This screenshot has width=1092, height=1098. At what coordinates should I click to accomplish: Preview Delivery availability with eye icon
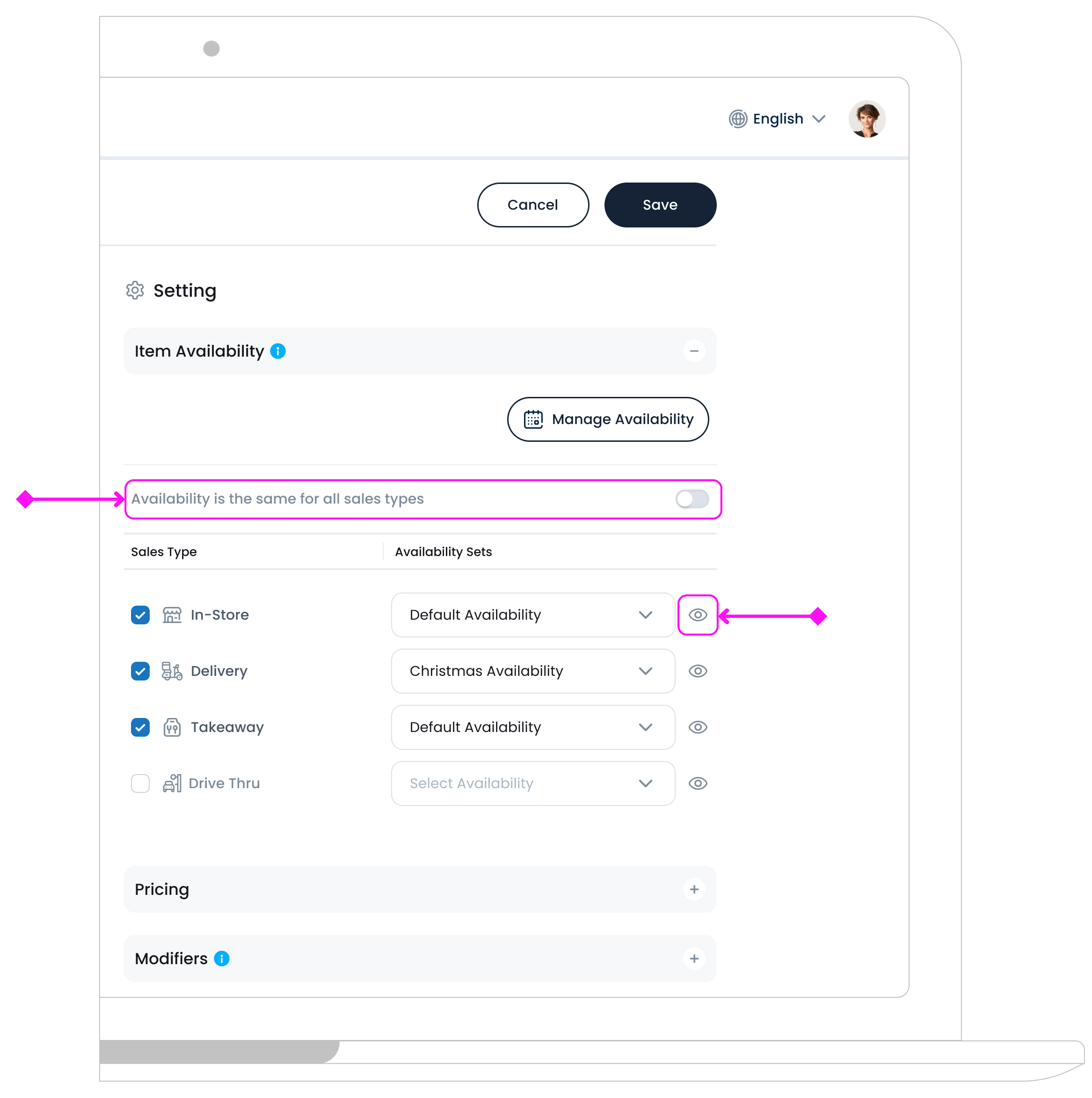pyautogui.click(x=698, y=671)
